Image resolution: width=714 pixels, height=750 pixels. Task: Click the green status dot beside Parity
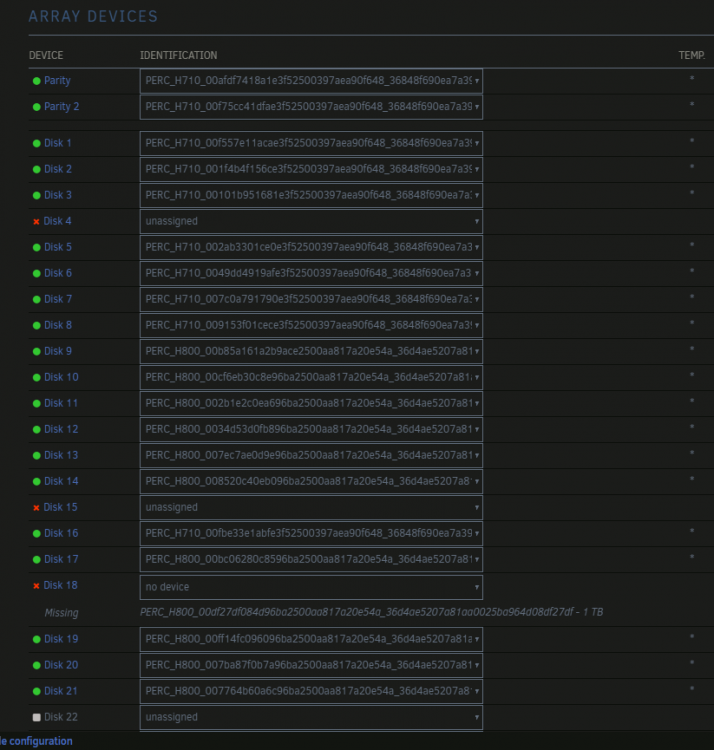pos(36,81)
